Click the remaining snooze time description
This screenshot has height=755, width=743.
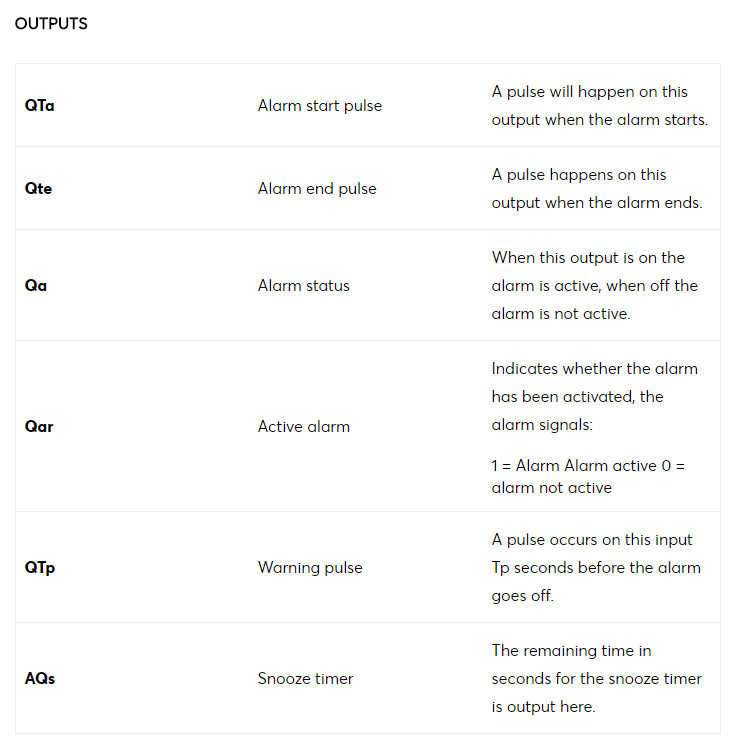(x=597, y=678)
